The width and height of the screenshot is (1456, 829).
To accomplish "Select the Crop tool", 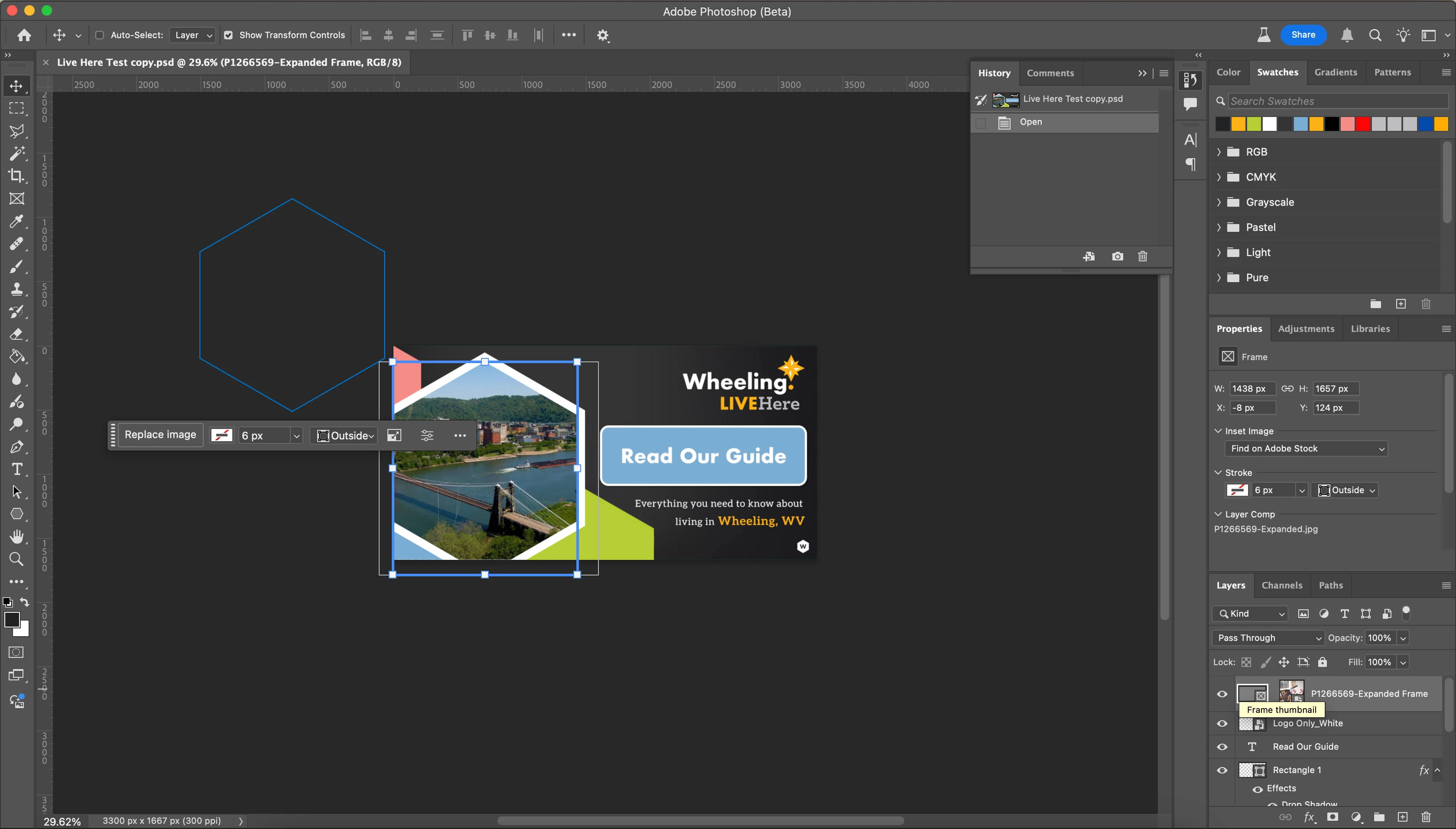I will (x=16, y=176).
